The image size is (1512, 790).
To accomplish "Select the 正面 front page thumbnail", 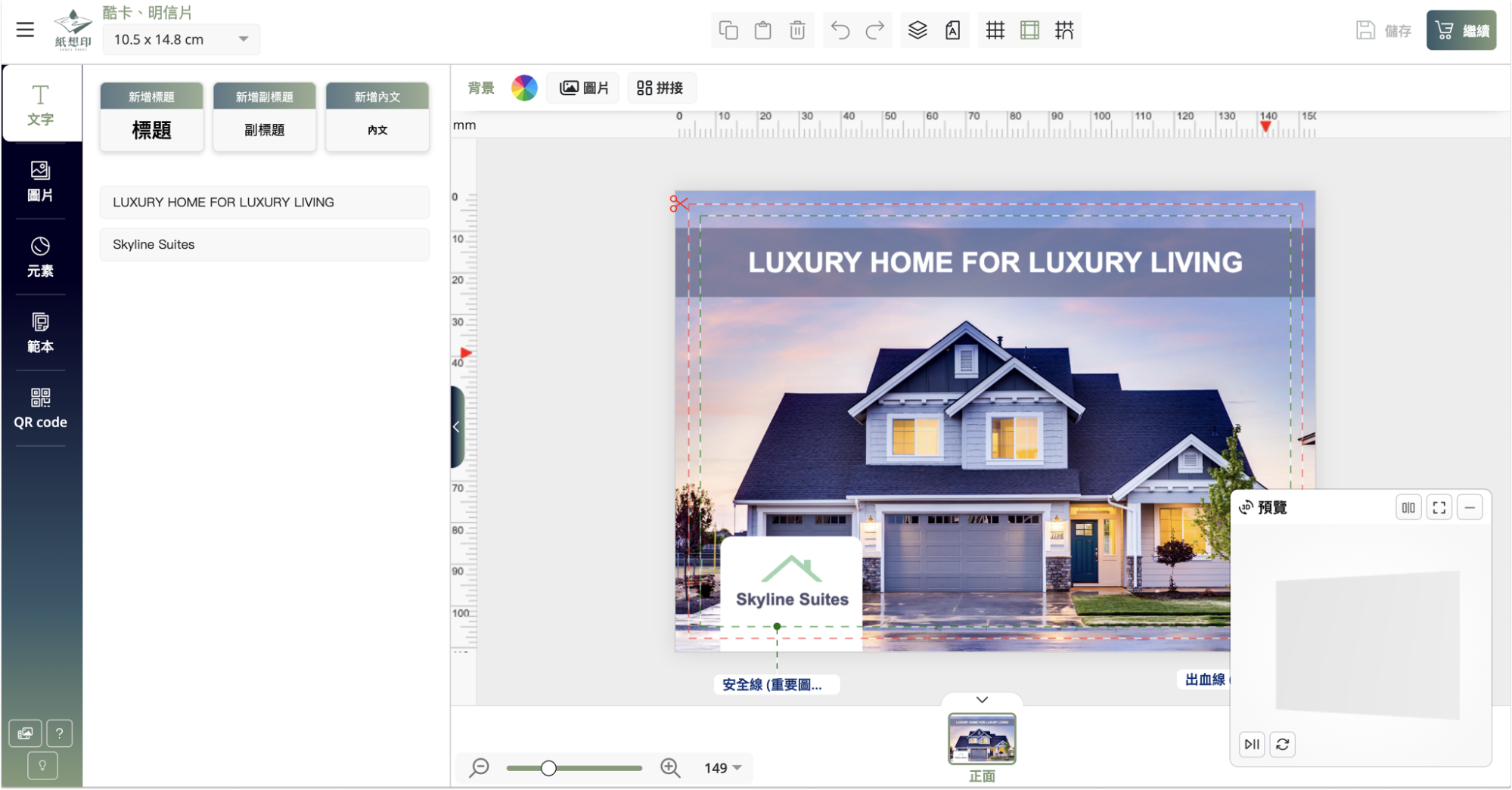I will click(x=982, y=739).
